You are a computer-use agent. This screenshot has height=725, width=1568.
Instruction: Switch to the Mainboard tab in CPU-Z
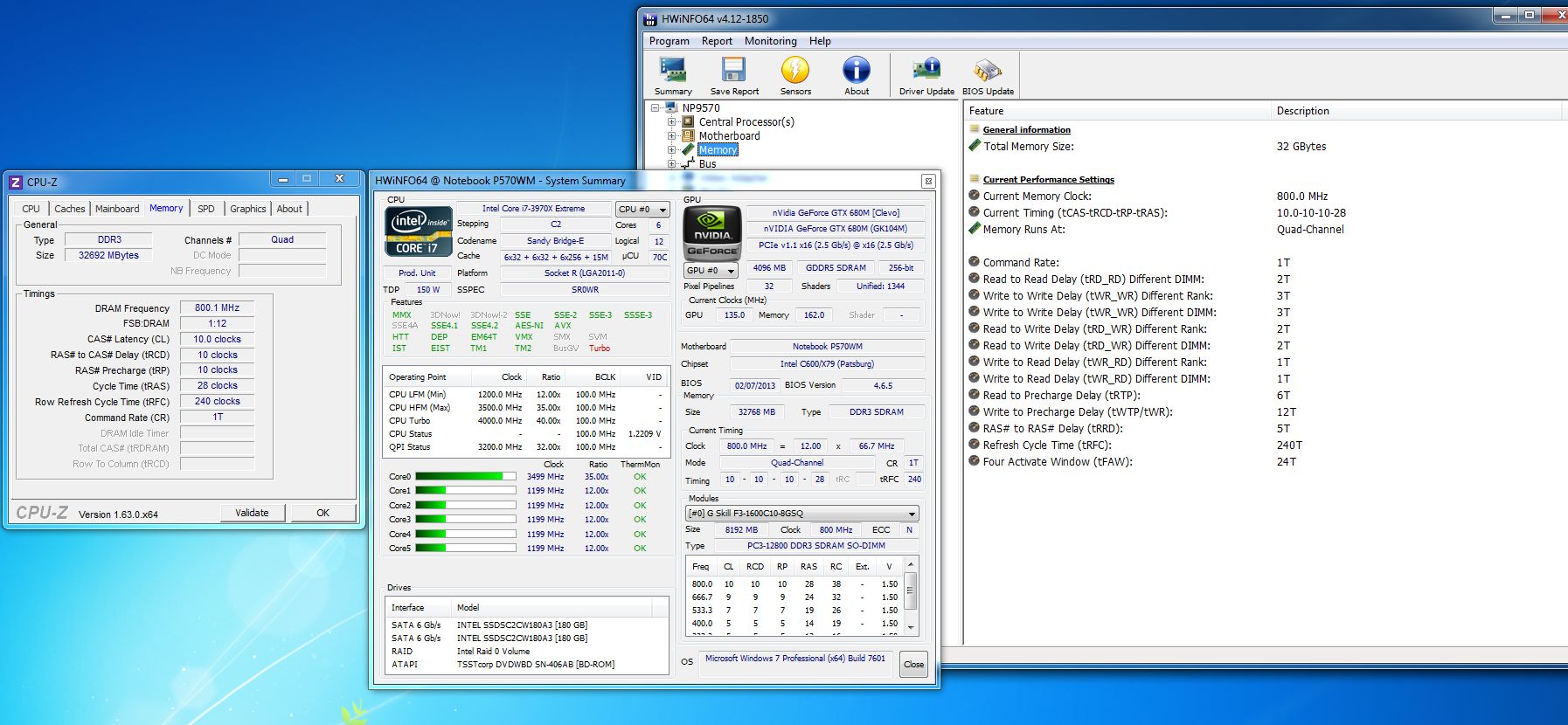pyautogui.click(x=117, y=209)
